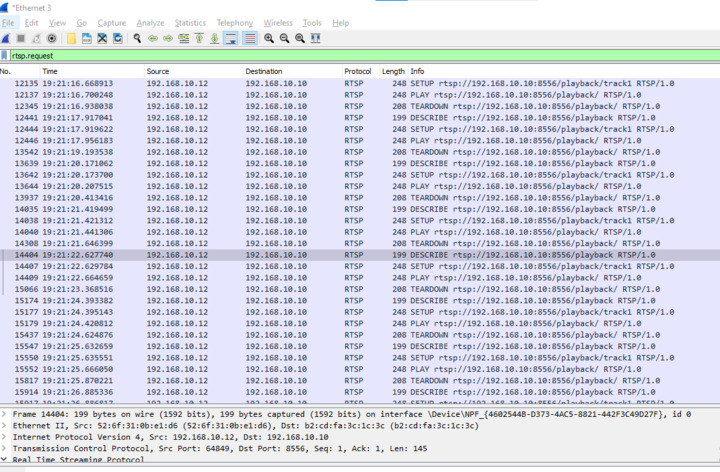Click the close capture file icon
This screenshot has height=472, width=720.
(x=102, y=38)
